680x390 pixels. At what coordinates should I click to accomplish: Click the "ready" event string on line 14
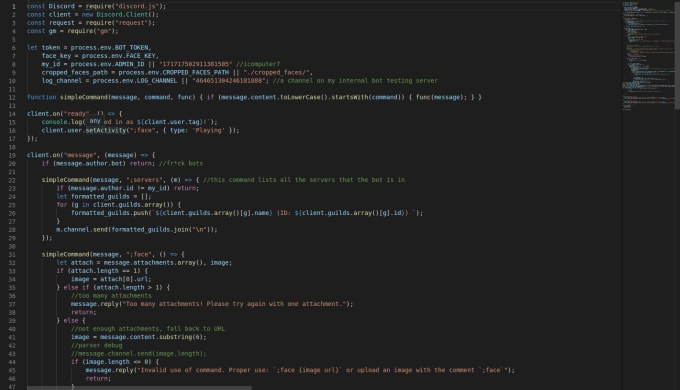pyautogui.click(x=76, y=113)
